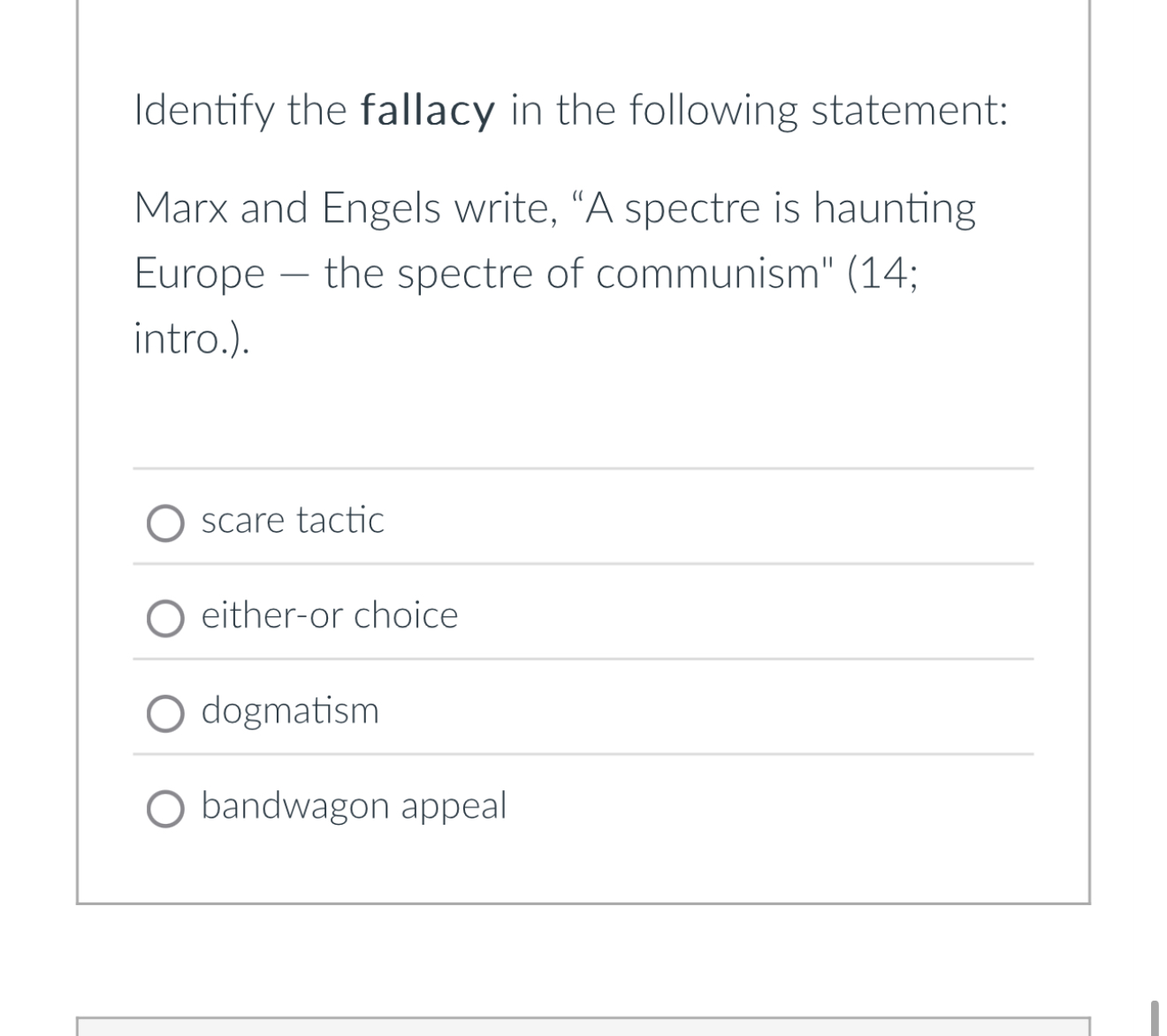Image resolution: width=1167 pixels, height=1036 pixels.
Task: Click the last answer row
Action: pyautogui.click(x=583, y=806)
